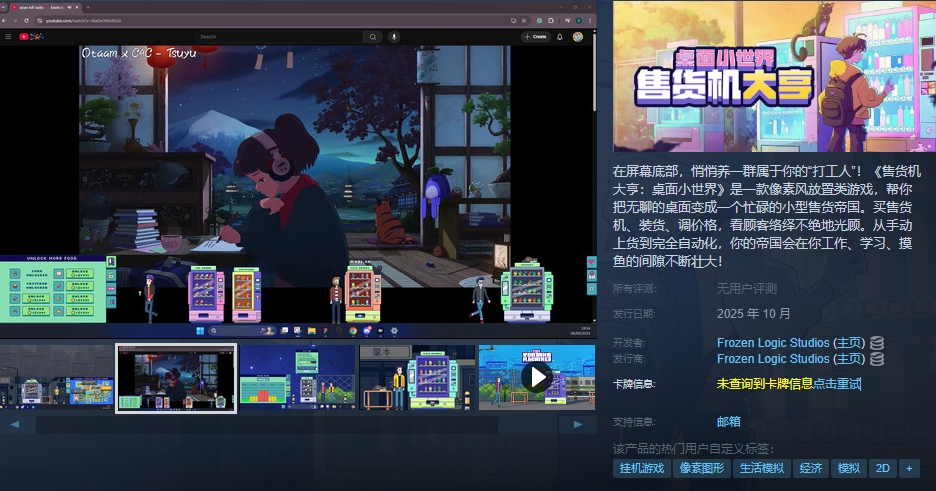The image size is (936, 491).
Task: Open the publisher's 主页 homepage link
Action: click(848, 359)
